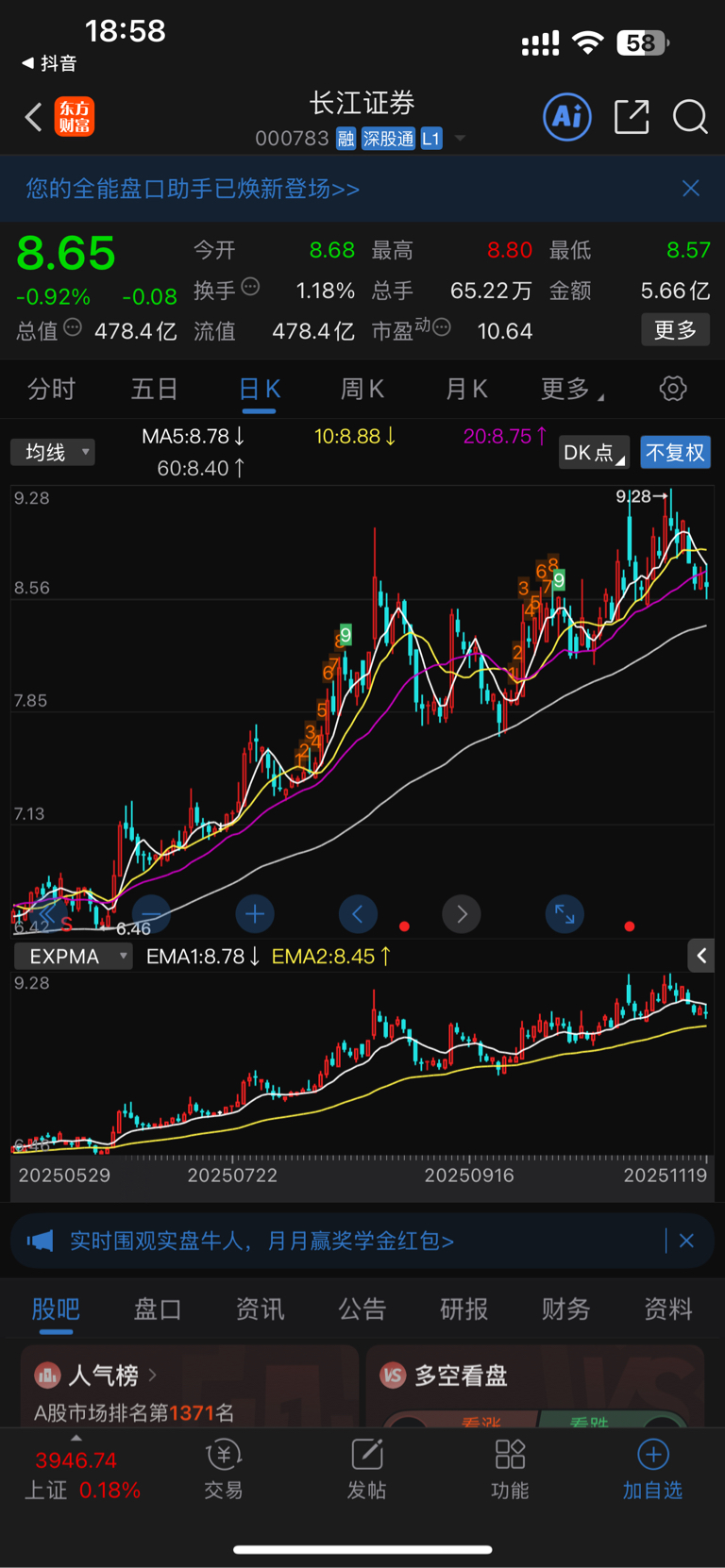Select the 股吧 tab
Screen dimensions: 725x1568
pyautogui.click(x=56, y=1309)
